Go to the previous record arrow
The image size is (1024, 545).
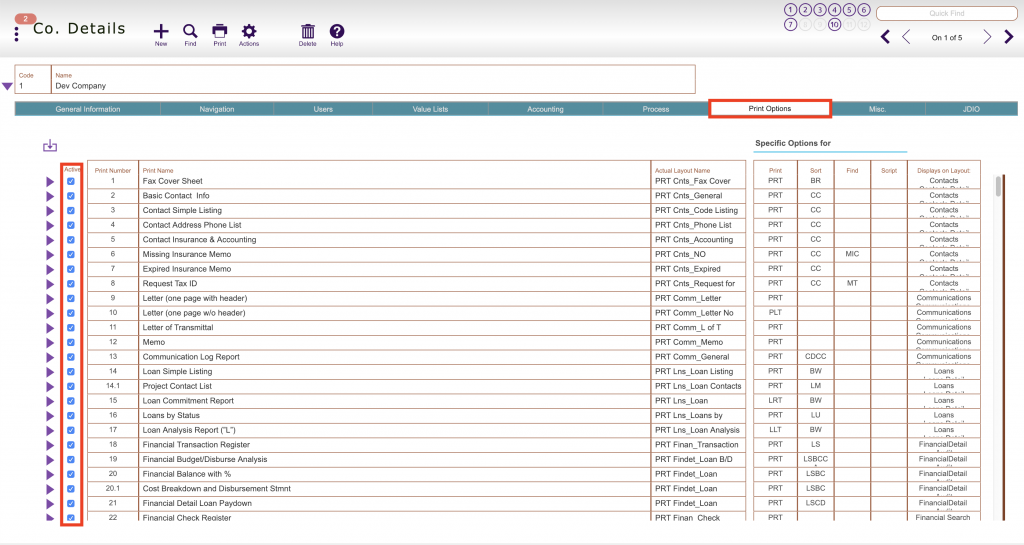906,37
